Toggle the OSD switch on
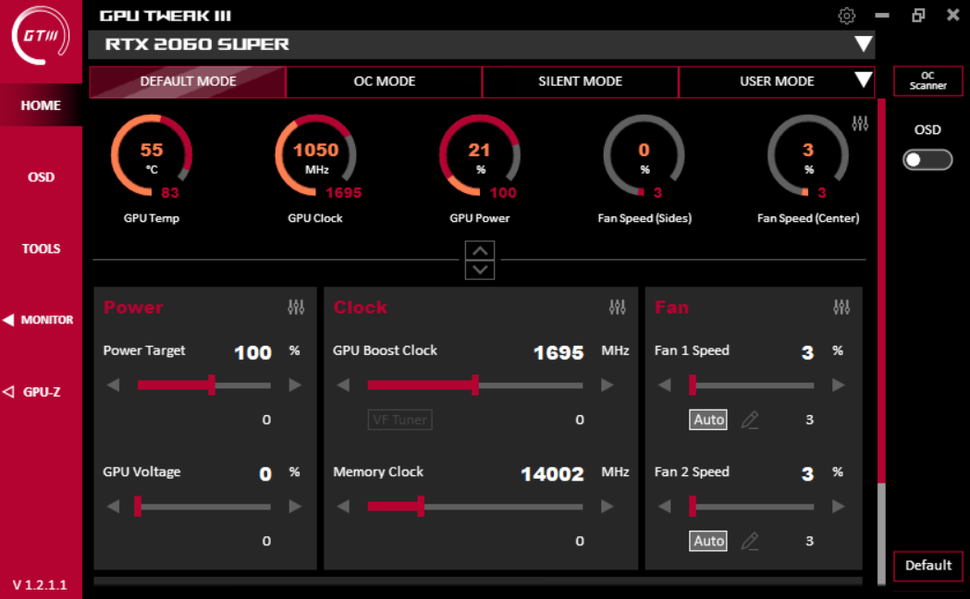Viewport: 970px width, 599px height. click(927, 160)
